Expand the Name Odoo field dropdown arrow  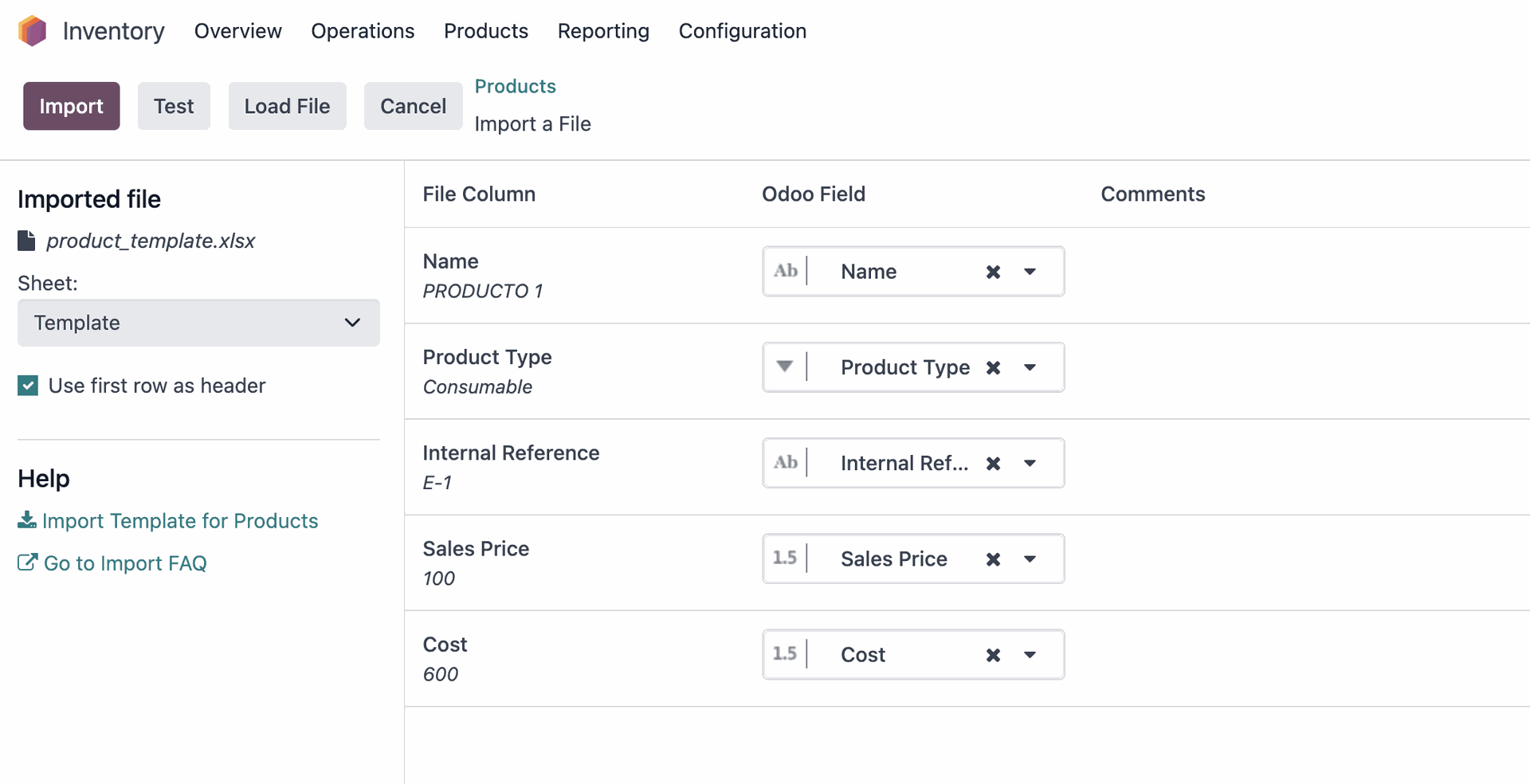point(1030,272)
